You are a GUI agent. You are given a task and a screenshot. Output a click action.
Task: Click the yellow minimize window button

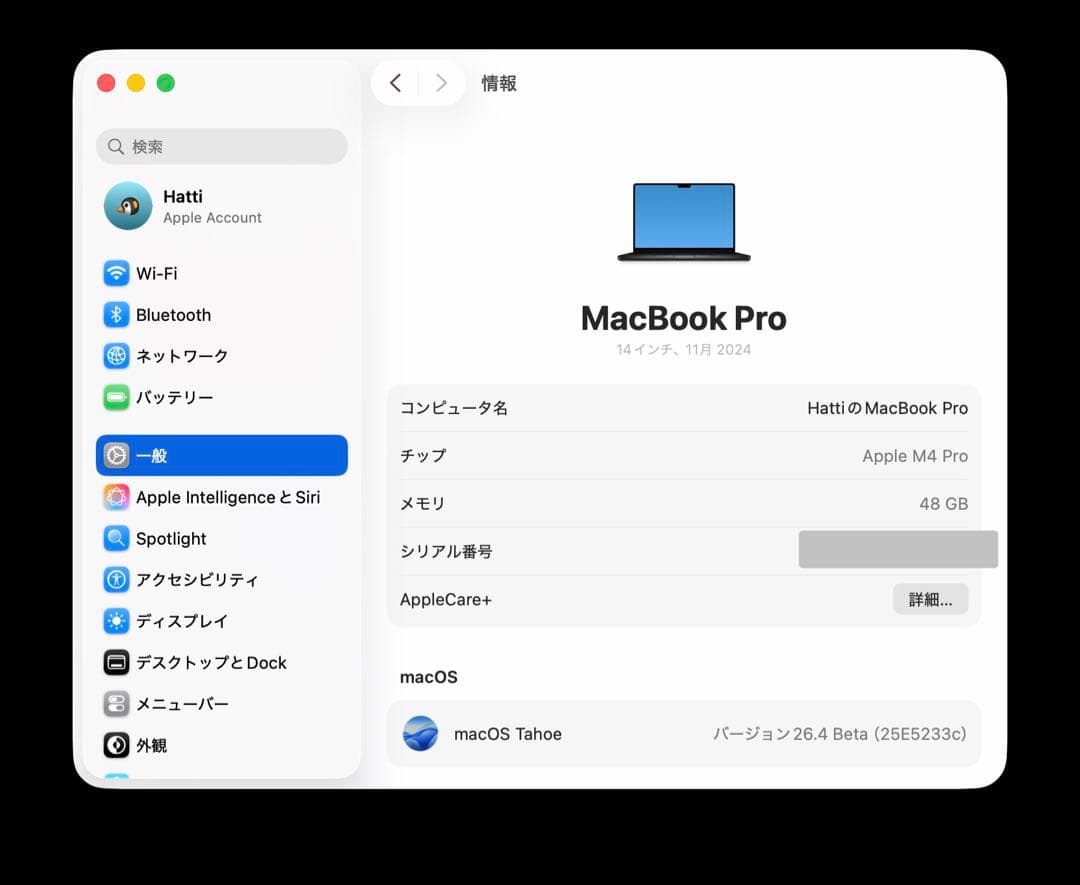point(136,83)
